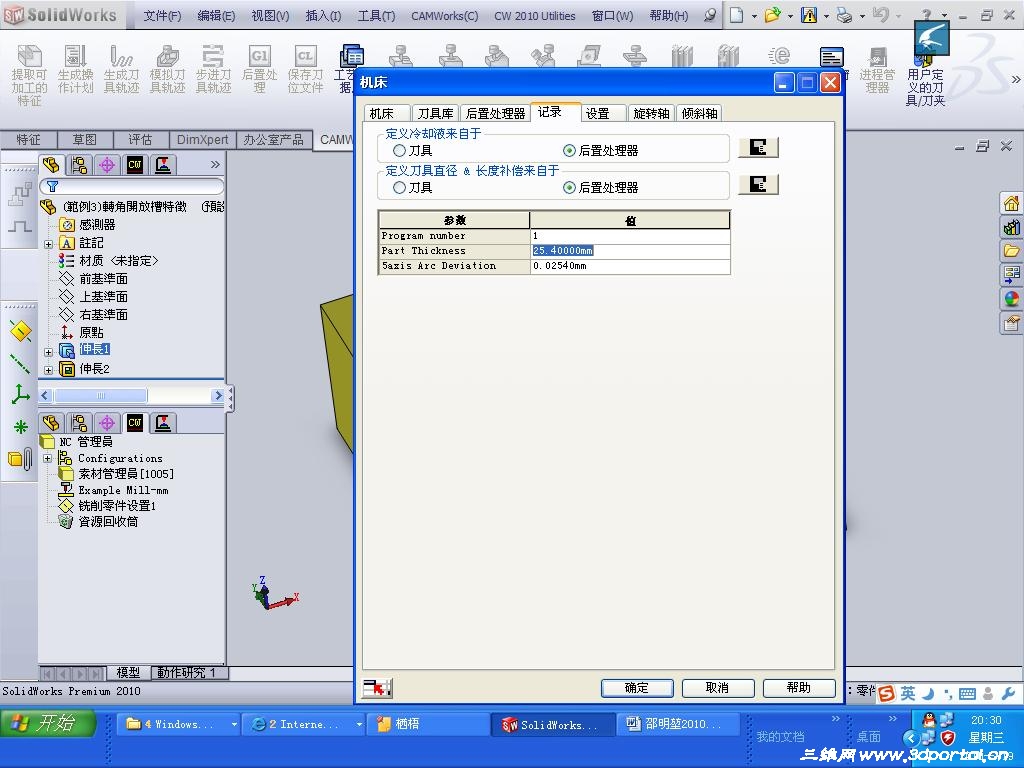
Task: Open dropdown arrow next to Open icon
Action: point(790,16)
